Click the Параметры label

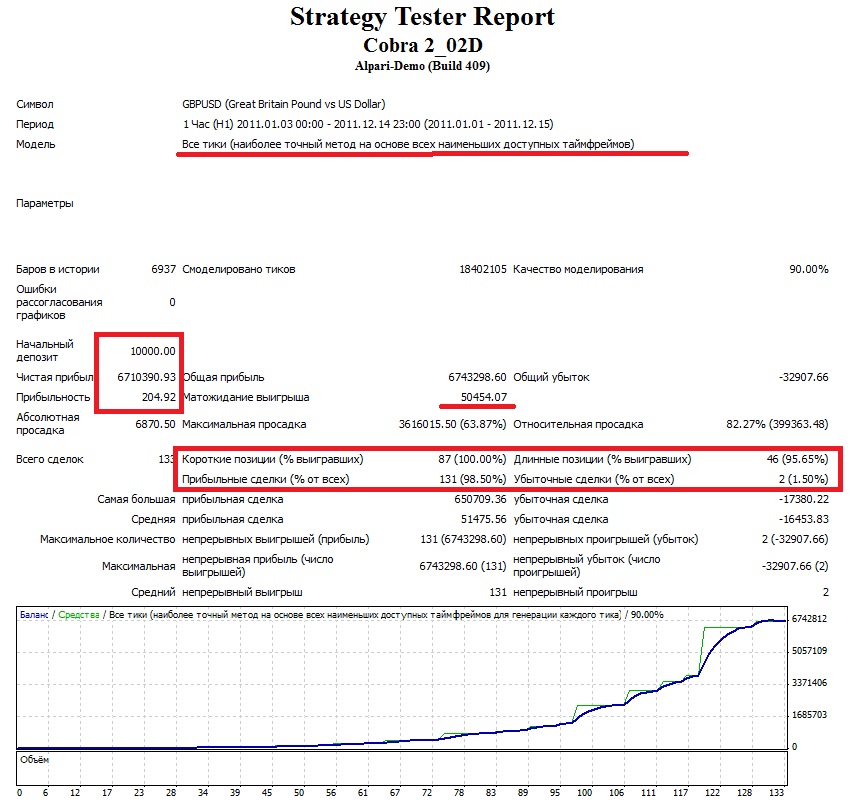point(44,203)
